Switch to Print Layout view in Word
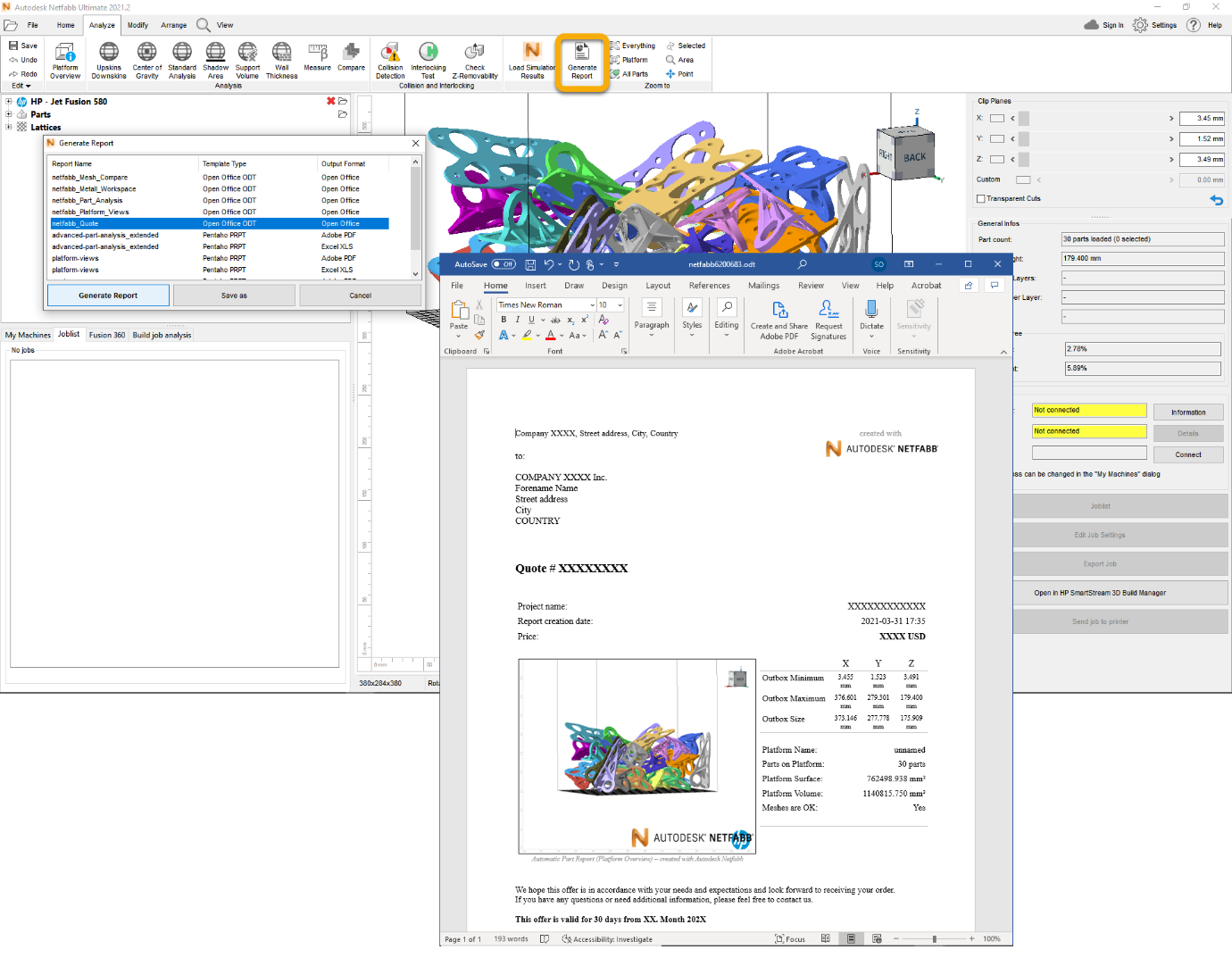 pos(851,939)
